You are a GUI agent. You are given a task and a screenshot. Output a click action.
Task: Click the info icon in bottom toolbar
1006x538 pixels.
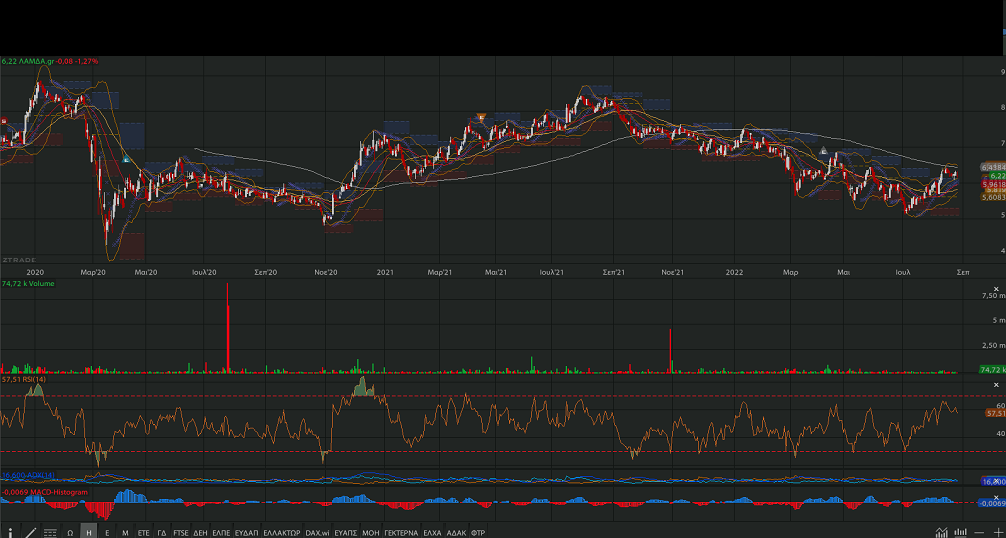[10, 532]
